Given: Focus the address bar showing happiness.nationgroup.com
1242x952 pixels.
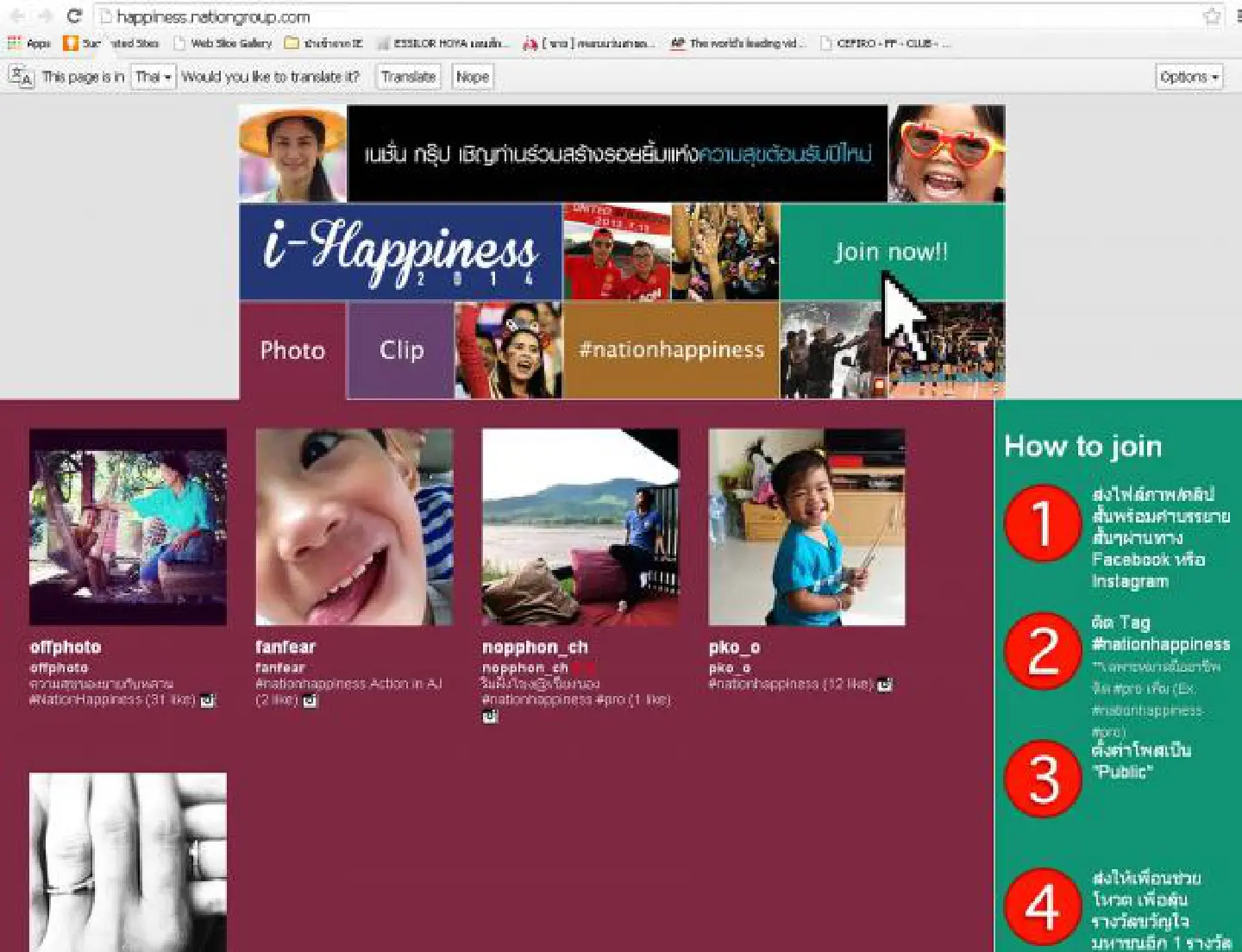Looking at the screenshot, I should click(647, 16).
